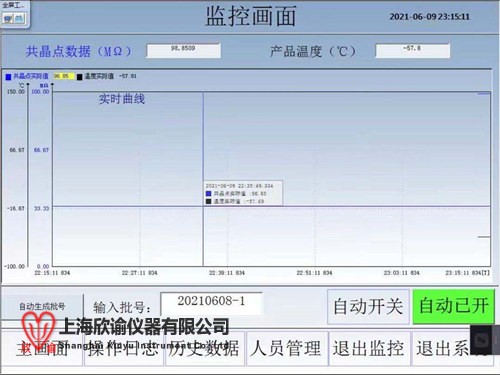Viewport: 500px width, 375px height.
Task: Click the black 温度实际值 legend square
Action: 79,77
